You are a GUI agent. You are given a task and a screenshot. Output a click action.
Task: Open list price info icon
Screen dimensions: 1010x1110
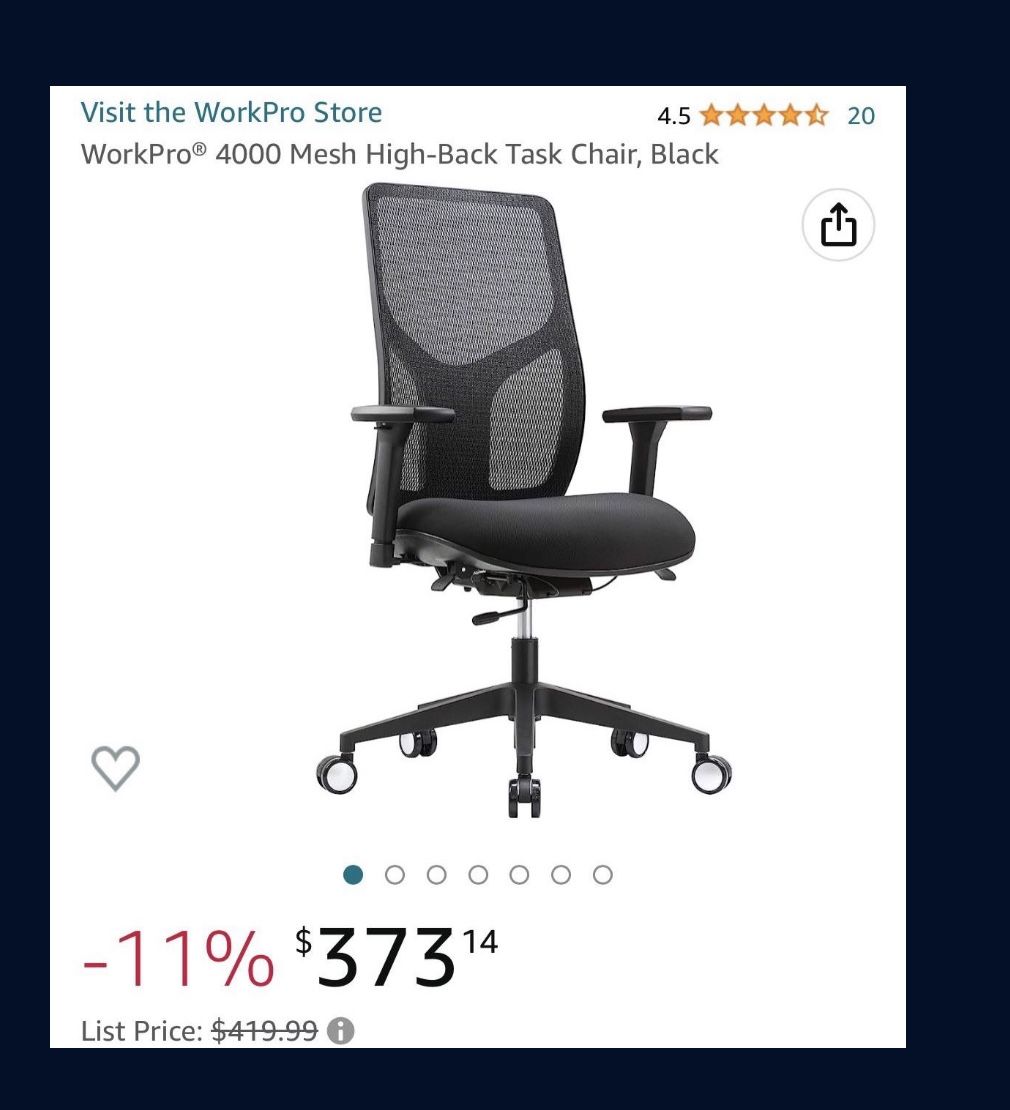(x=340, y=1031)
